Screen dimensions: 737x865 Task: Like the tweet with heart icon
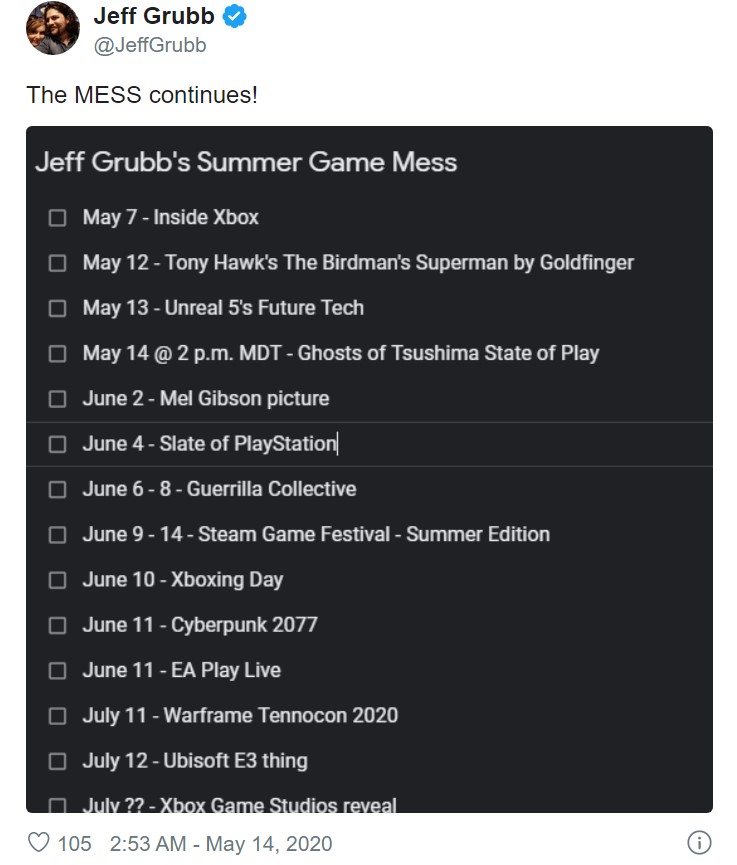(x=38, y=842)
